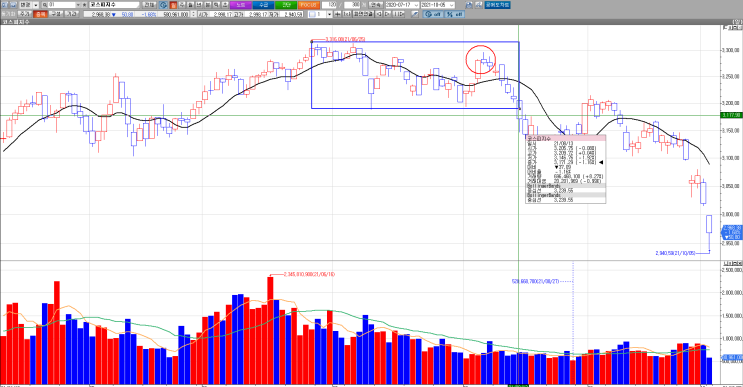The width and height of the screenshot is (743, 387).
Task: Click the highest price label 3,316.08(21/06/25)
Action: (x=345, y=39)
